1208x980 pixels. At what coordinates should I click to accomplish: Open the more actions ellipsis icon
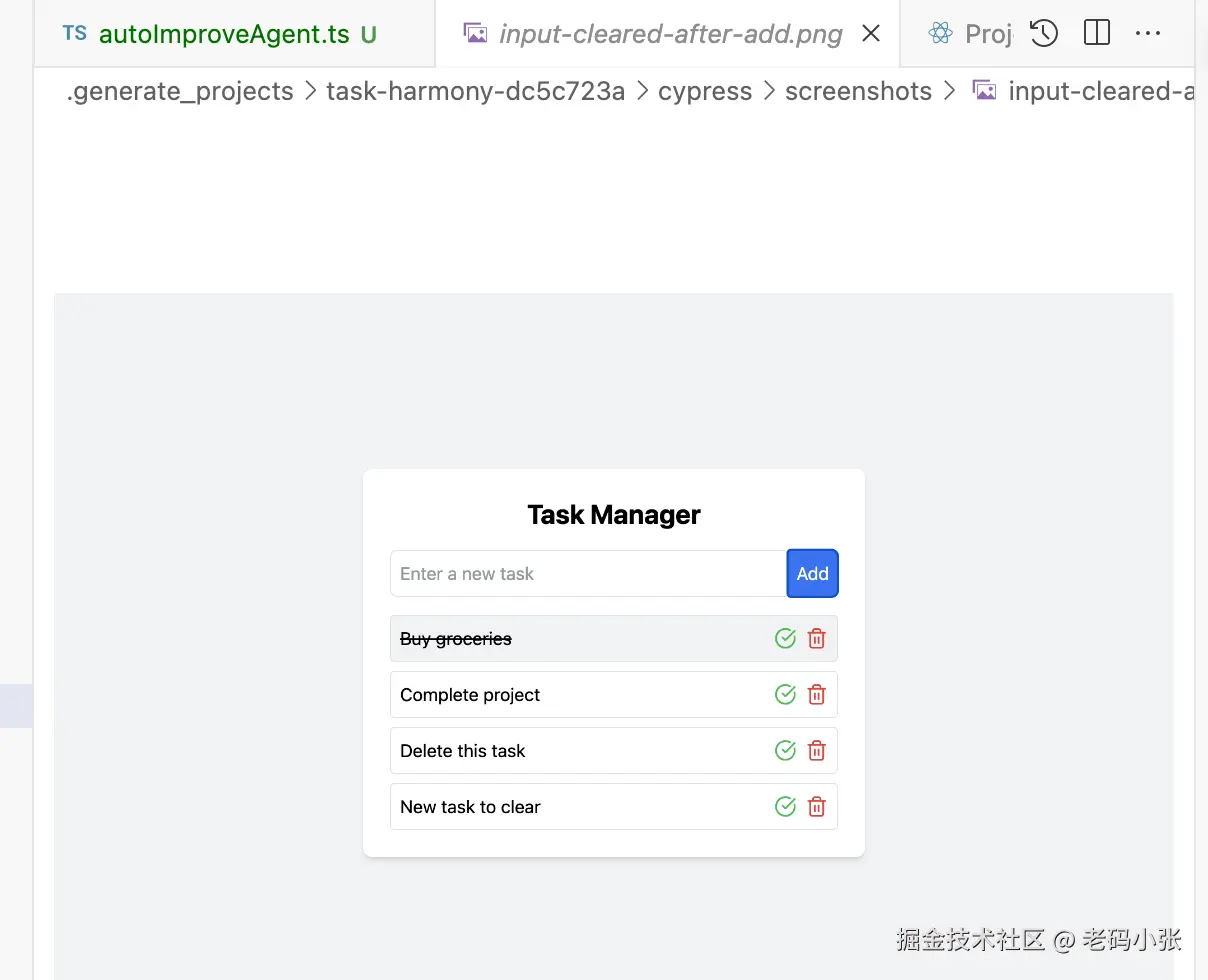[1147, 33]
